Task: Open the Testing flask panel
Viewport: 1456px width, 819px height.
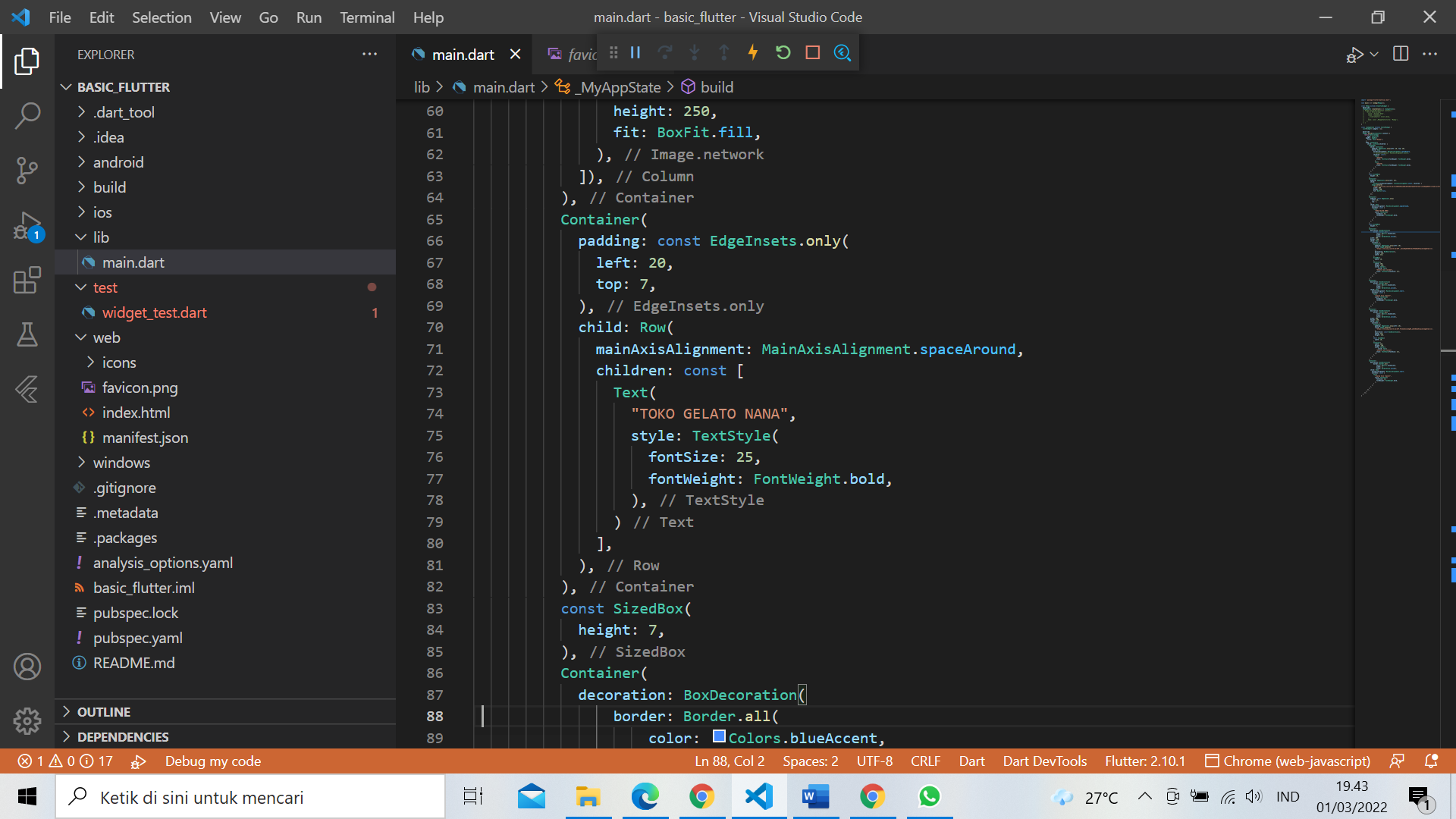Action: [27, 334]
